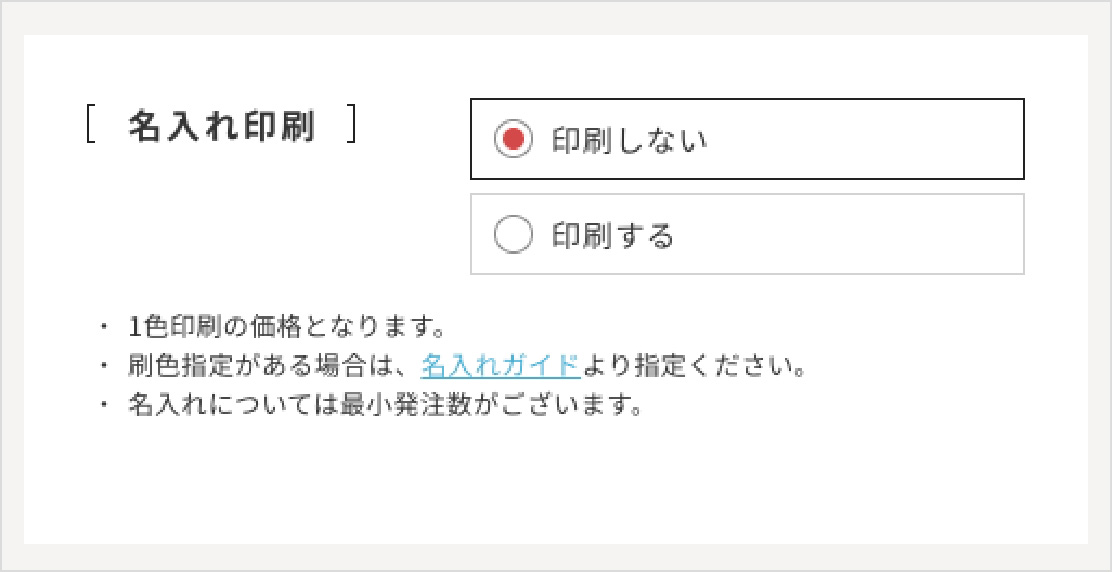Screen dimensions: 1112x572
Task: Click the left bracket beside 名入れ印刷
Action: click(x=91, y=127)
